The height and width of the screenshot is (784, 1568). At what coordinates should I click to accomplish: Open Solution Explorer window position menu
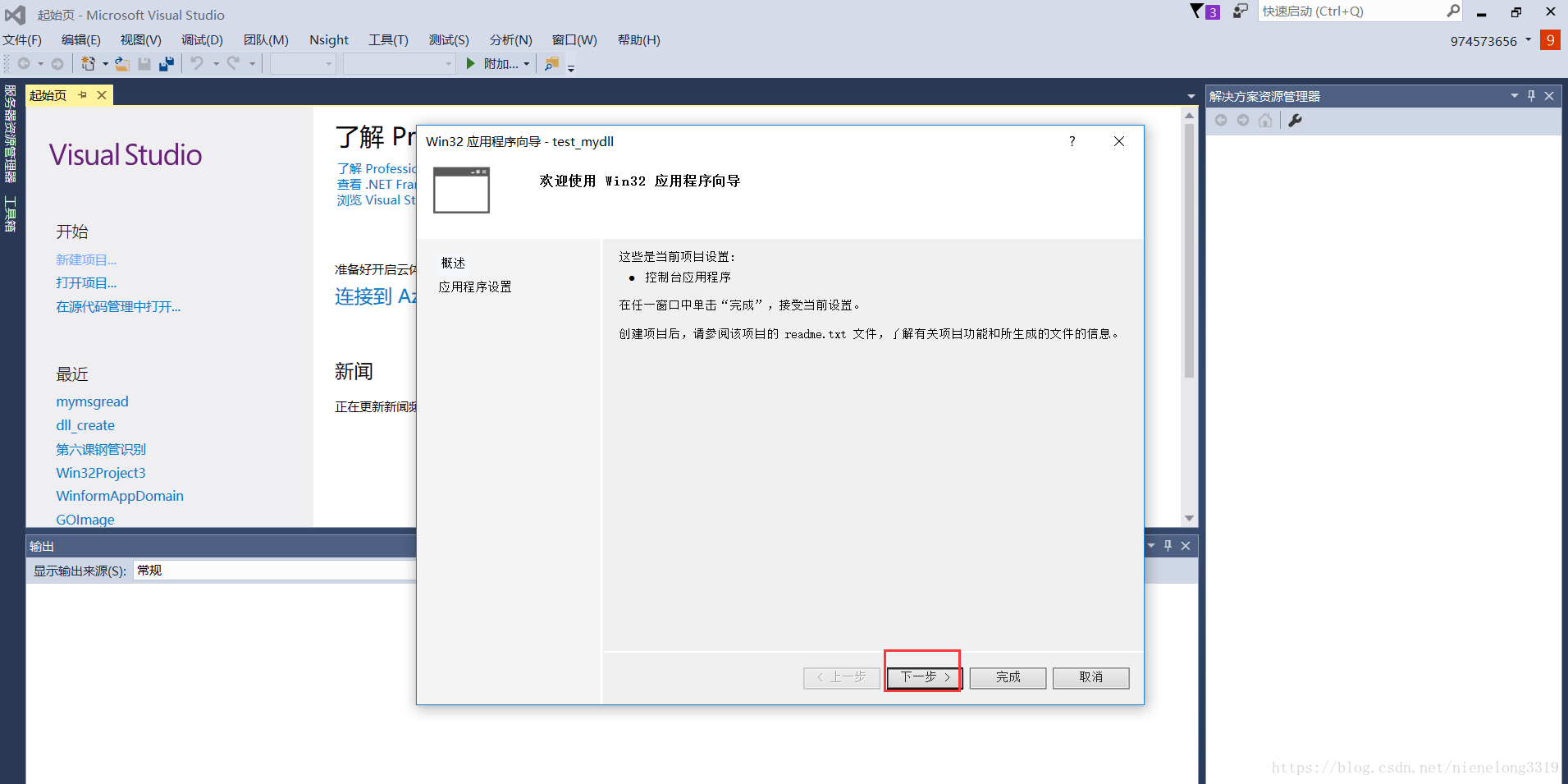click(x=1515, y=96)
